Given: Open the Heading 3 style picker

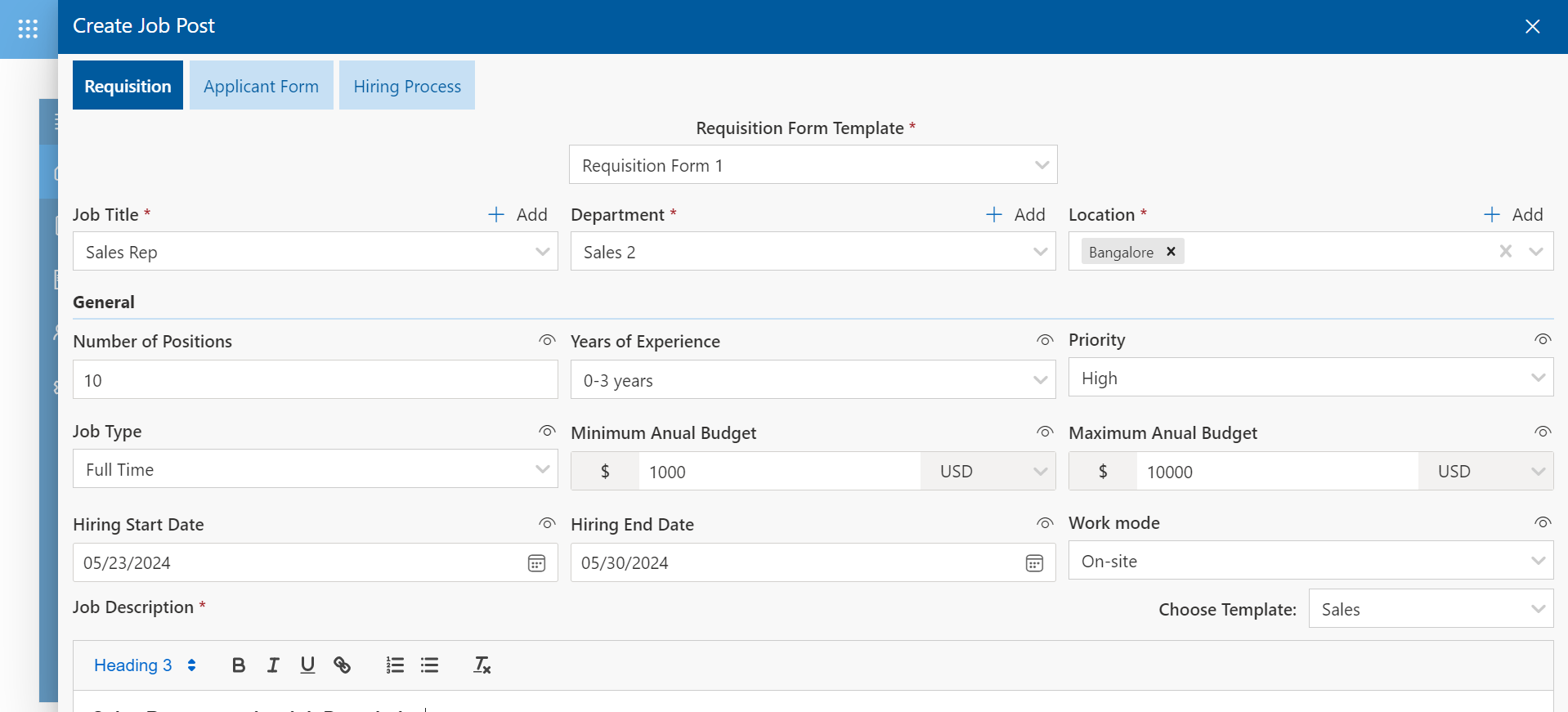Looking at the screenshot, I should tap(145, 665).
